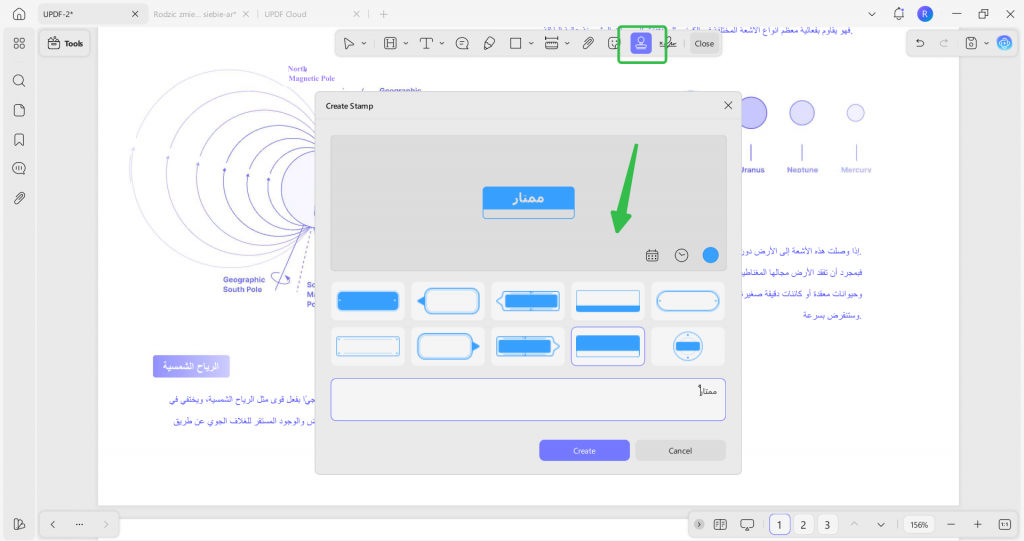1024x541 pixels.
Task: Choose the signature tool in the toolbar
Action: [x=667, y=43]
